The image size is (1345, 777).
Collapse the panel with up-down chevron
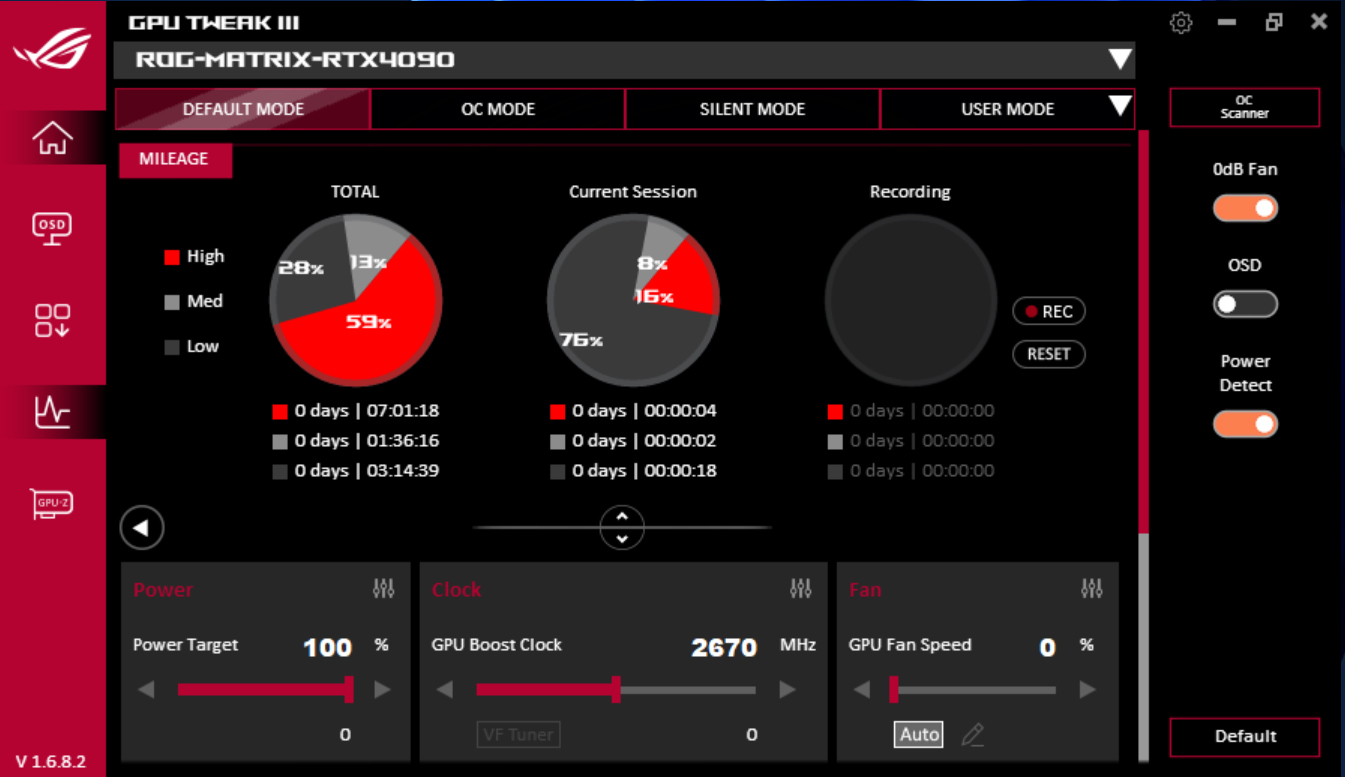click(x=622, y=527)
